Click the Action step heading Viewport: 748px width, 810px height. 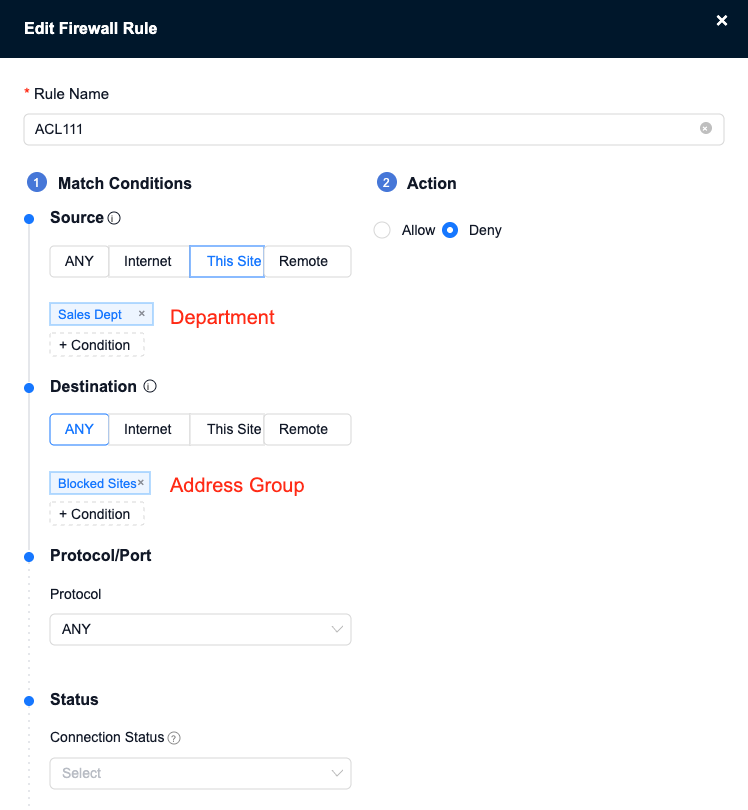431,183
